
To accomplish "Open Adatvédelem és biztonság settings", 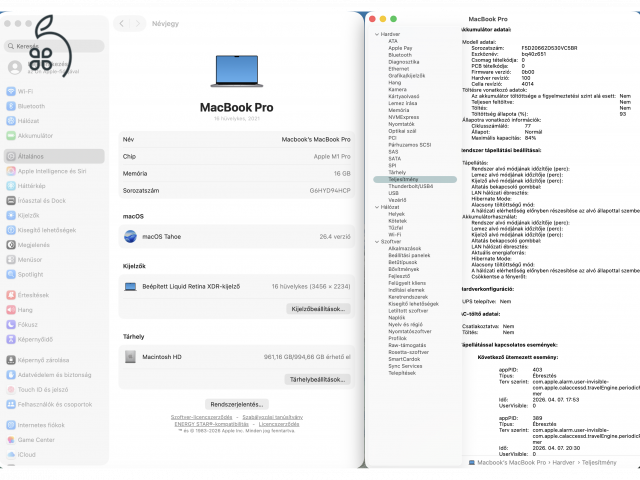I will point(49,375).
